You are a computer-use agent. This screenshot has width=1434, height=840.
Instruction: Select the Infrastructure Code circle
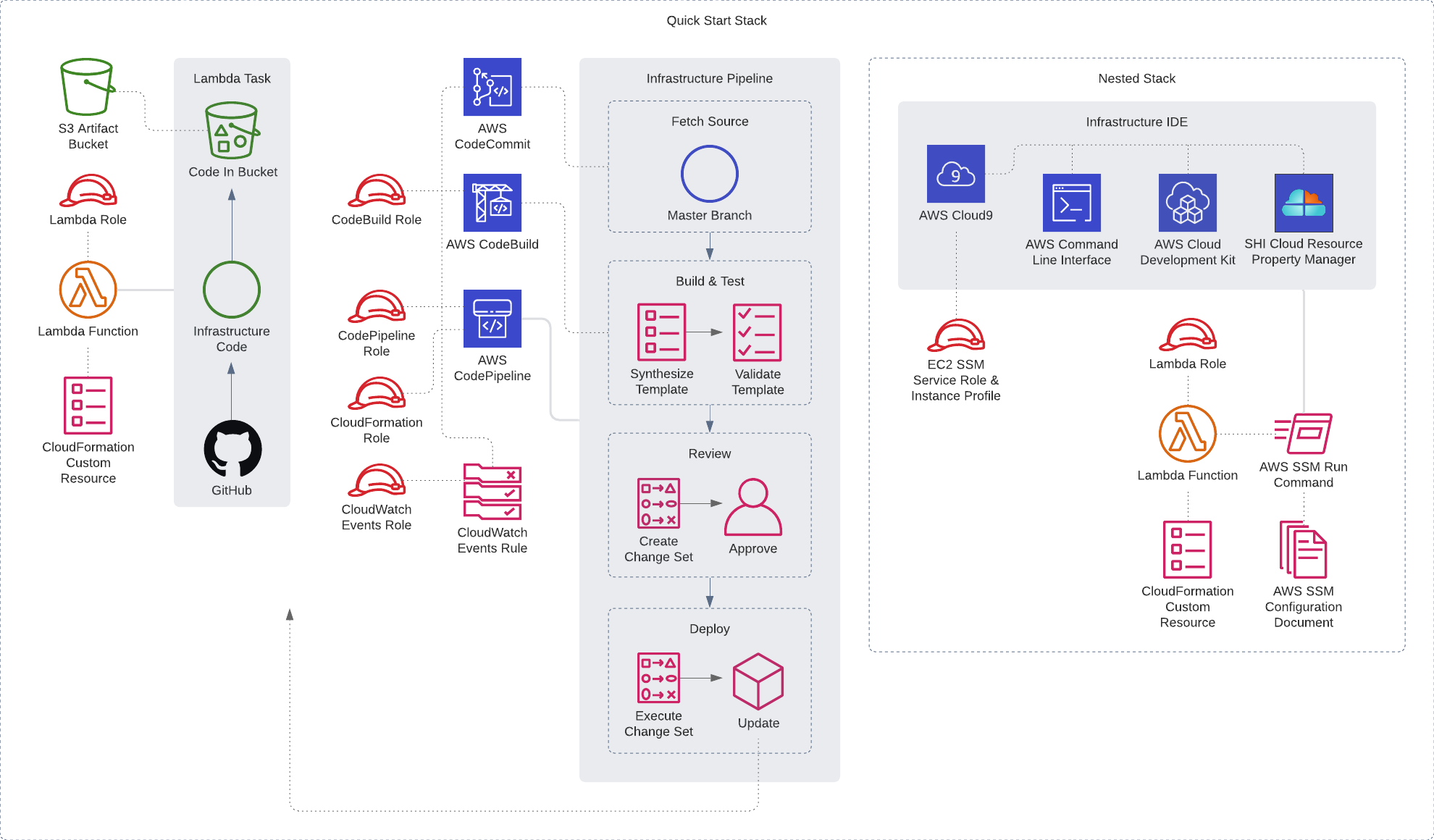pyautogui.click(x=232, y=290)
